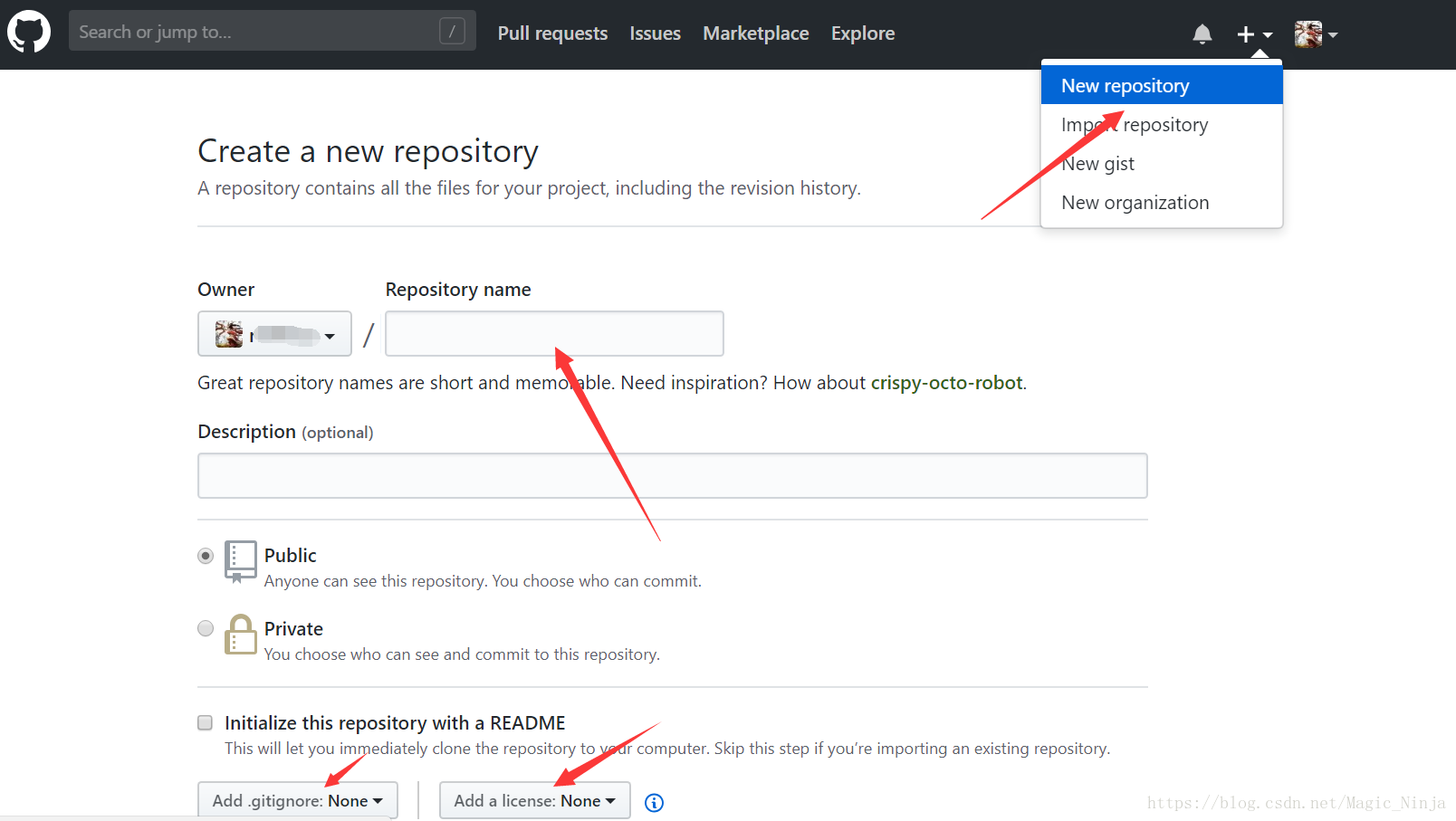Go to Pull requests
1456x821 pixels.
coord(552,33)
